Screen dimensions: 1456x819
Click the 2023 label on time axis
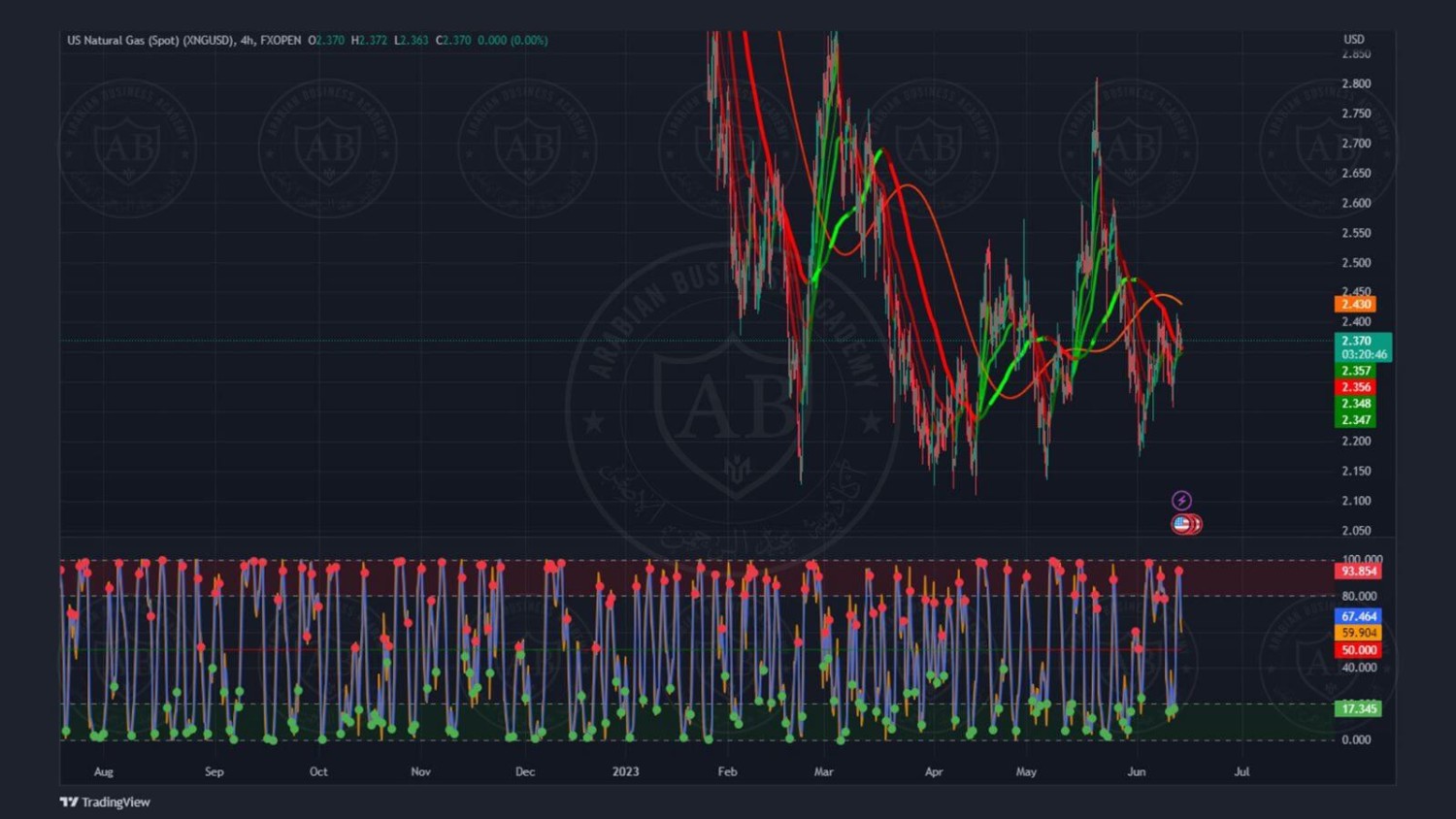[626, 772]
